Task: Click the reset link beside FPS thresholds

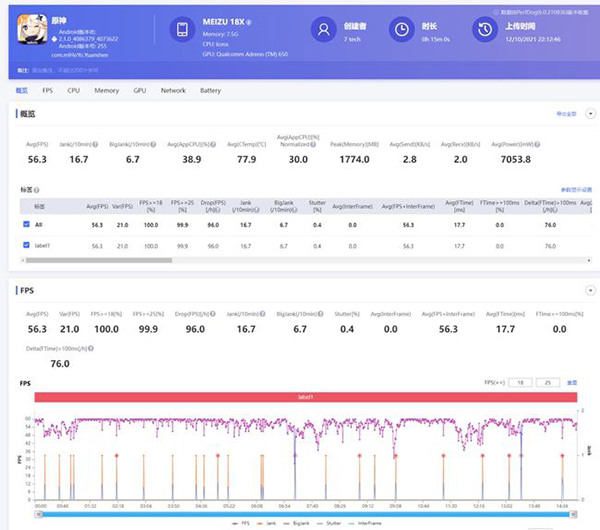Action: click(572, 382)
